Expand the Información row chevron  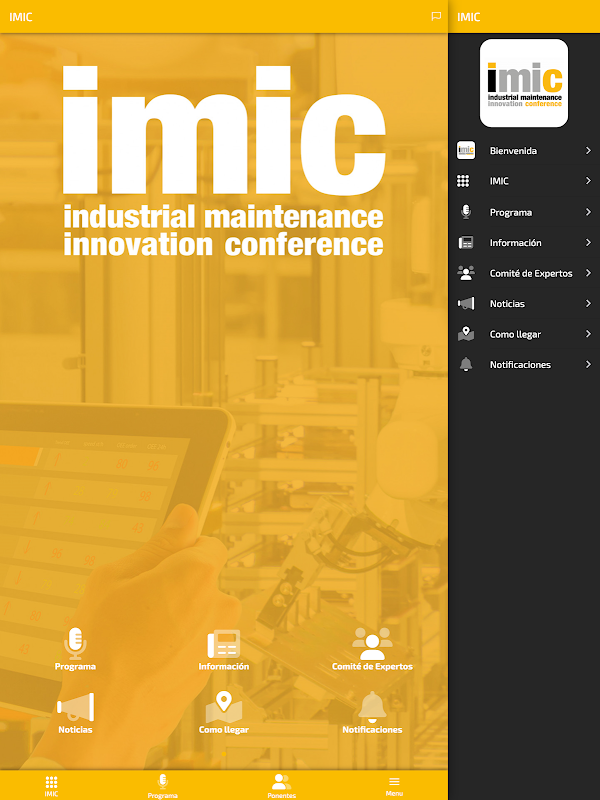pyautogui.click(x=588, y=242)
